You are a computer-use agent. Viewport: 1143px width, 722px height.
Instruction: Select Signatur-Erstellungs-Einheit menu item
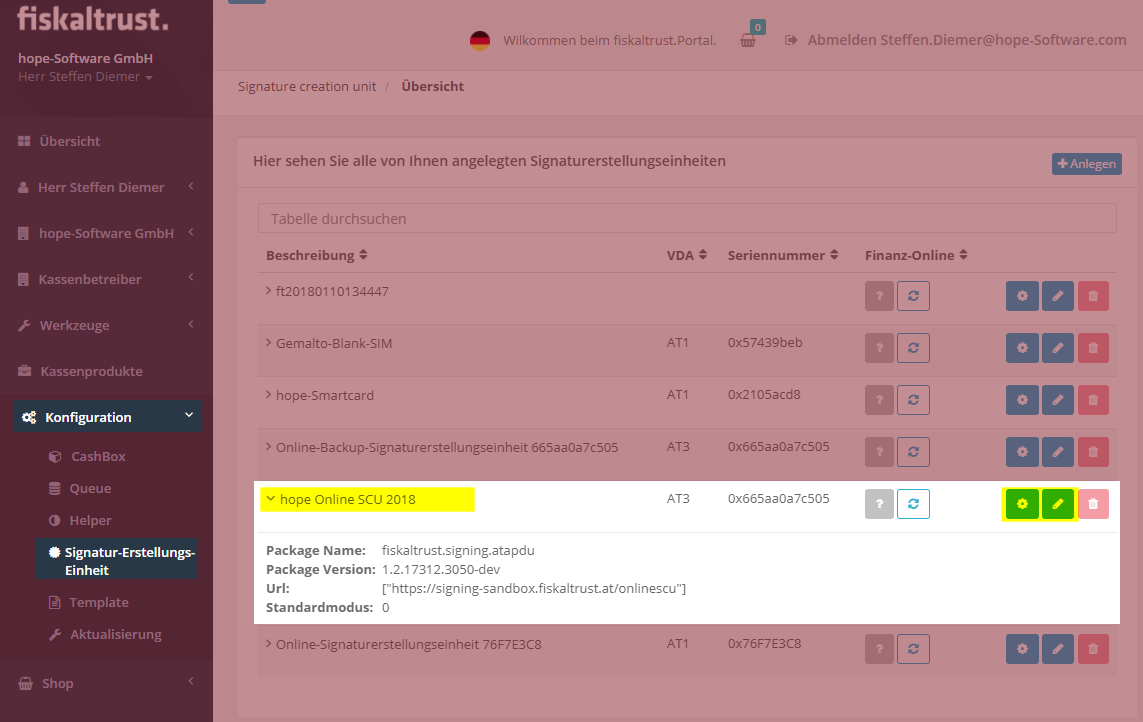pos(117,561)
